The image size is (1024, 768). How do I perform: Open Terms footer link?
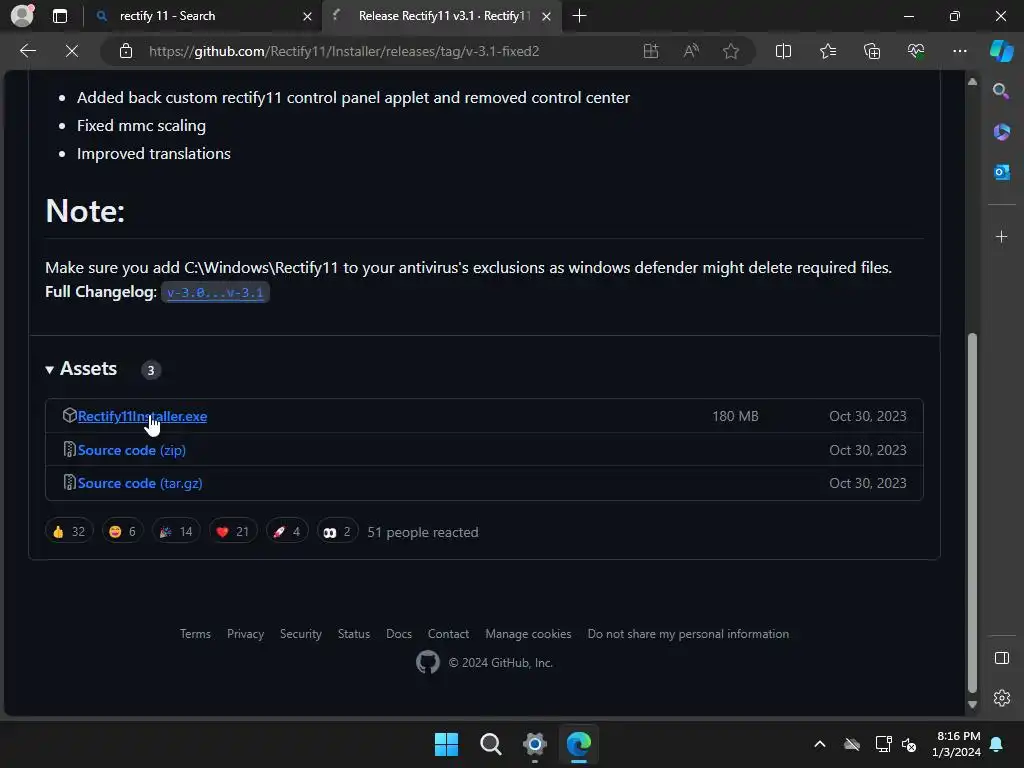195,633
